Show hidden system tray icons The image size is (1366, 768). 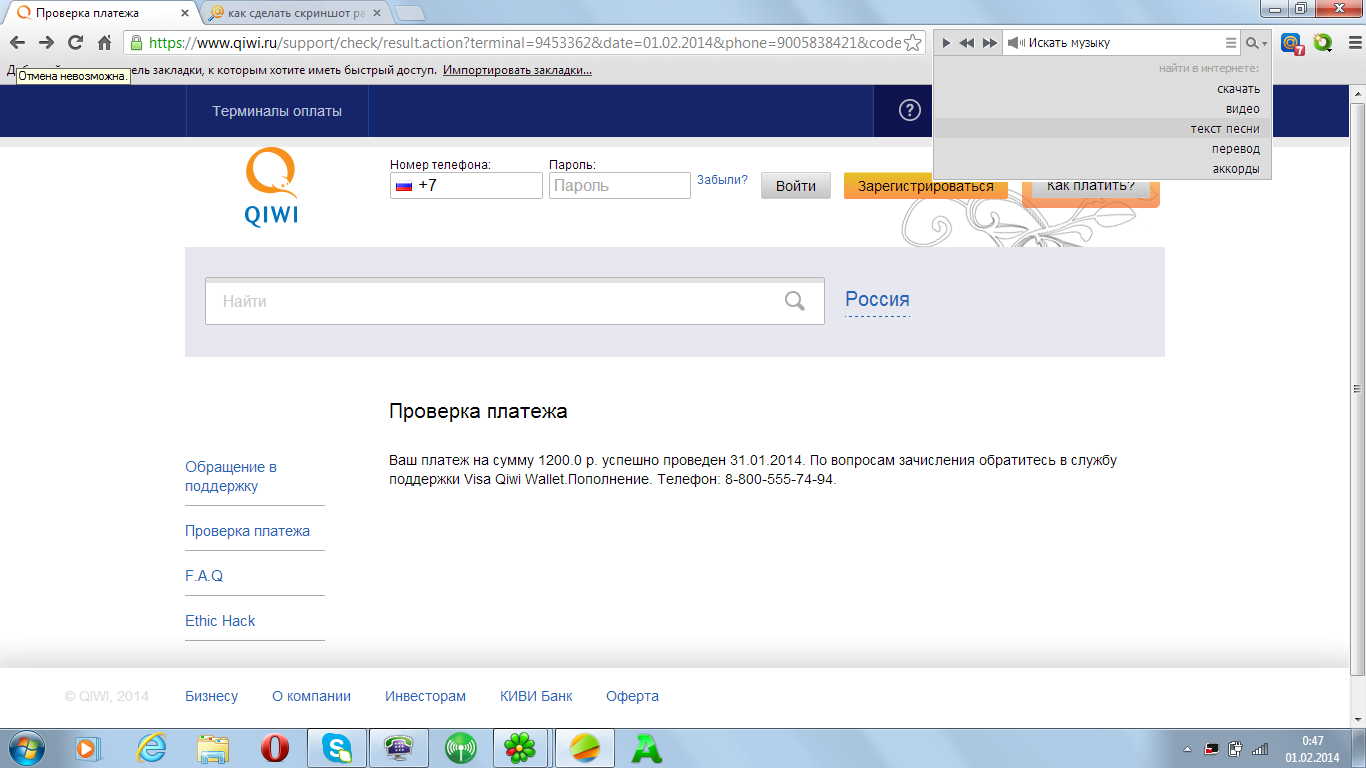pyautogui.click(x=1187, y=748)
